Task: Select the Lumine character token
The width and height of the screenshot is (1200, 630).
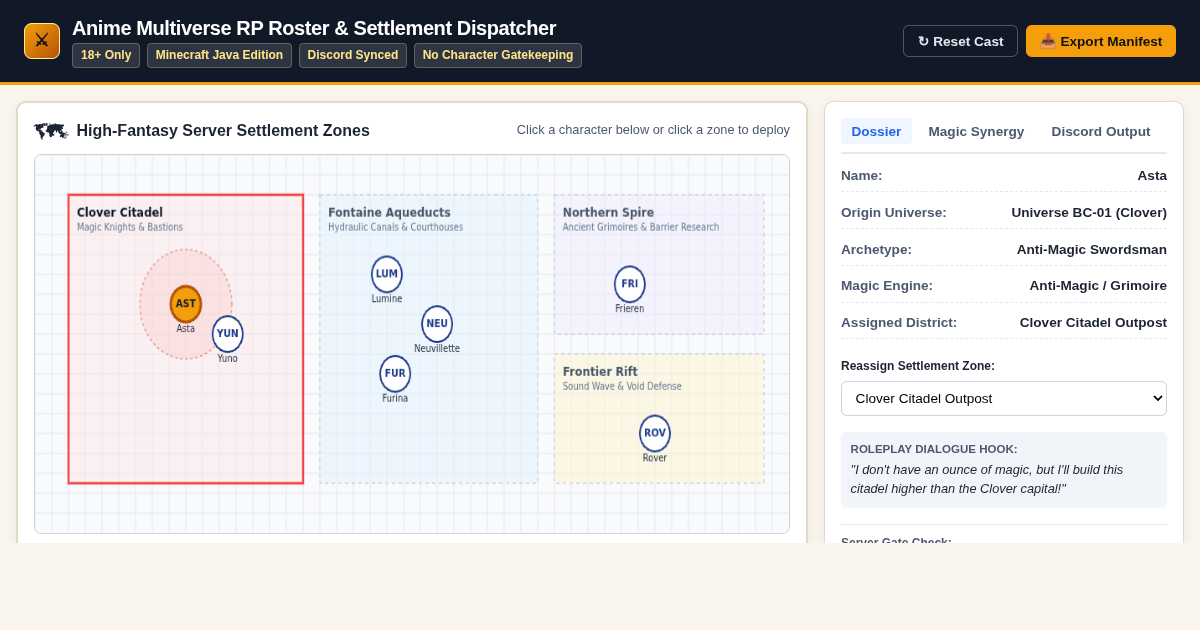Action: point(387,274)
